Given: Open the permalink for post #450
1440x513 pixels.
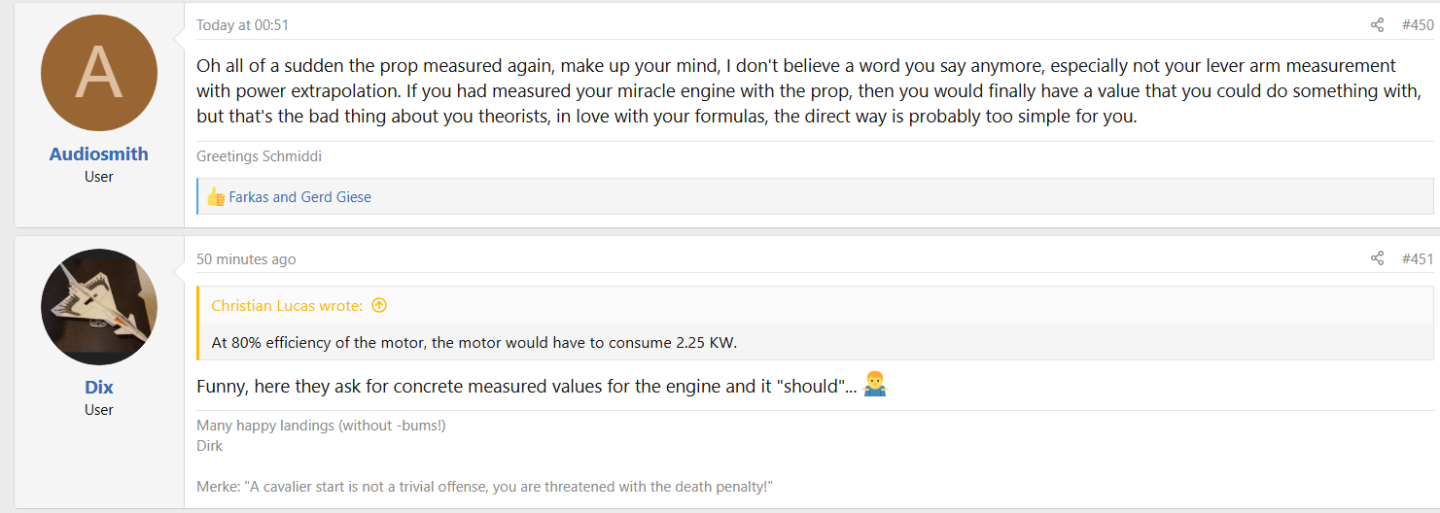Looking at the screenshot, I should (x=1417, y=25).
